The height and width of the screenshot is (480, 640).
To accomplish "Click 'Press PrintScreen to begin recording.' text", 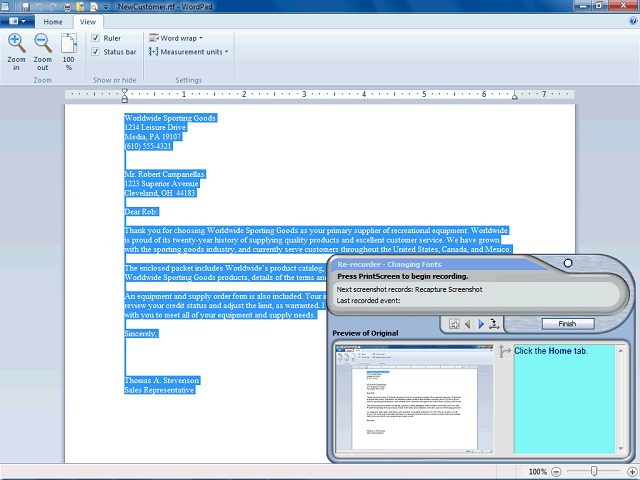I will (403, 276).
